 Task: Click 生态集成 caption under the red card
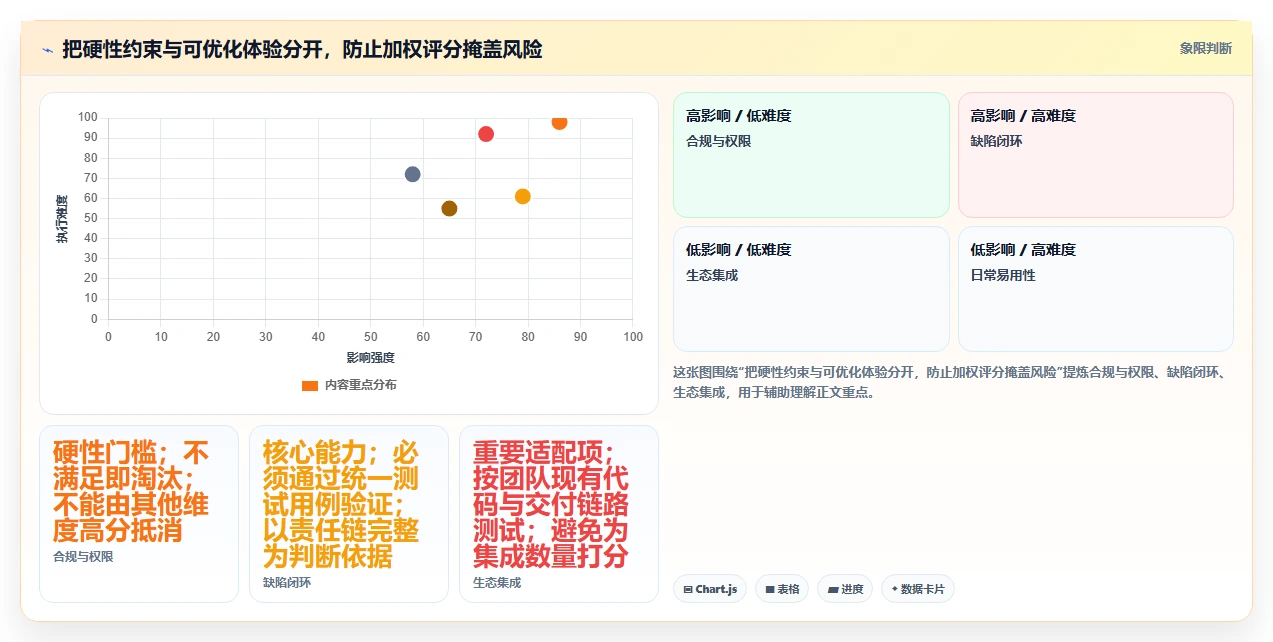[497, 582]
